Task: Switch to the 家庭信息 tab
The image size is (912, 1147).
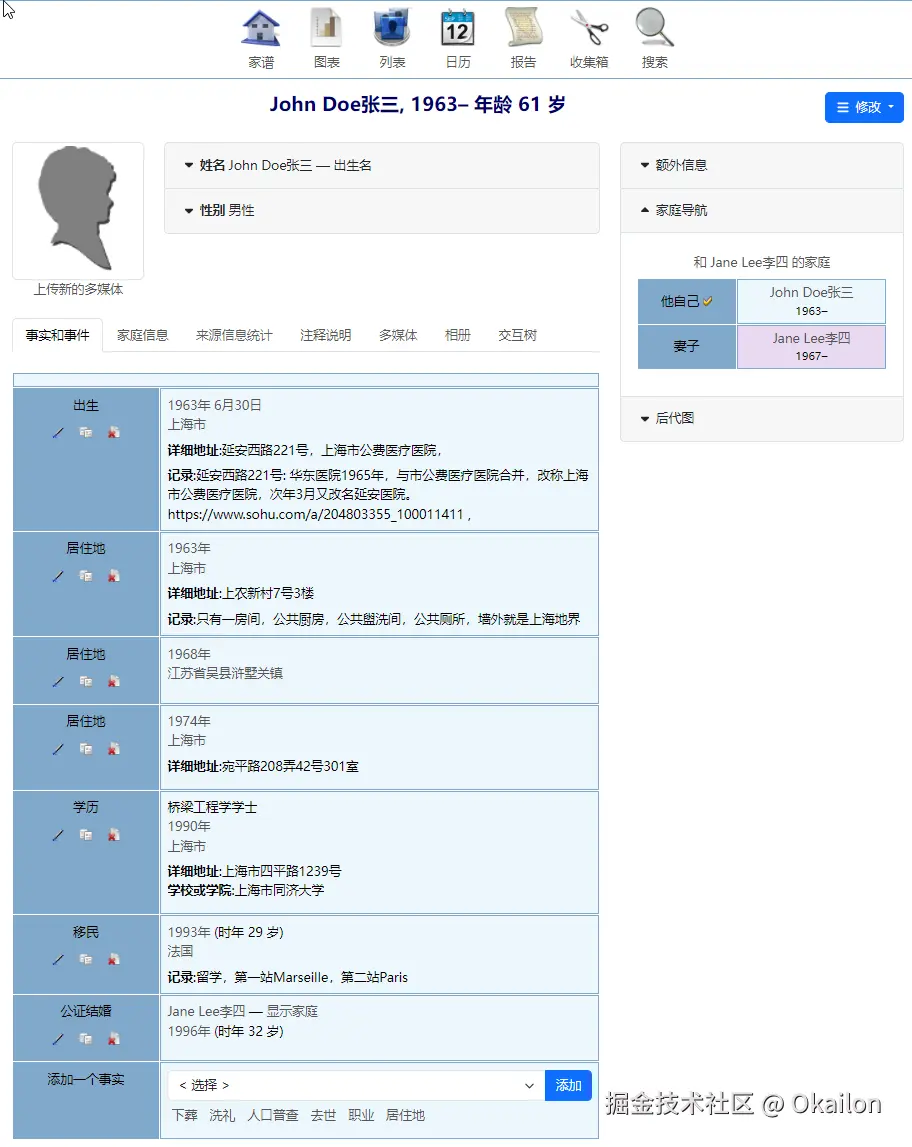Action: click(x=143, y=335)
